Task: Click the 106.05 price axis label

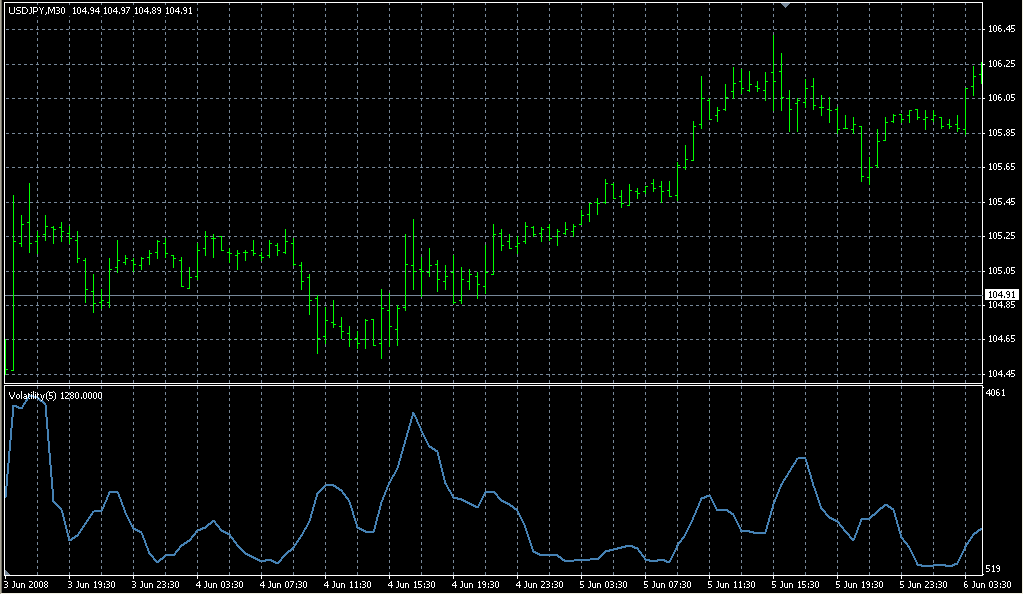Action: coord(1001,98)
